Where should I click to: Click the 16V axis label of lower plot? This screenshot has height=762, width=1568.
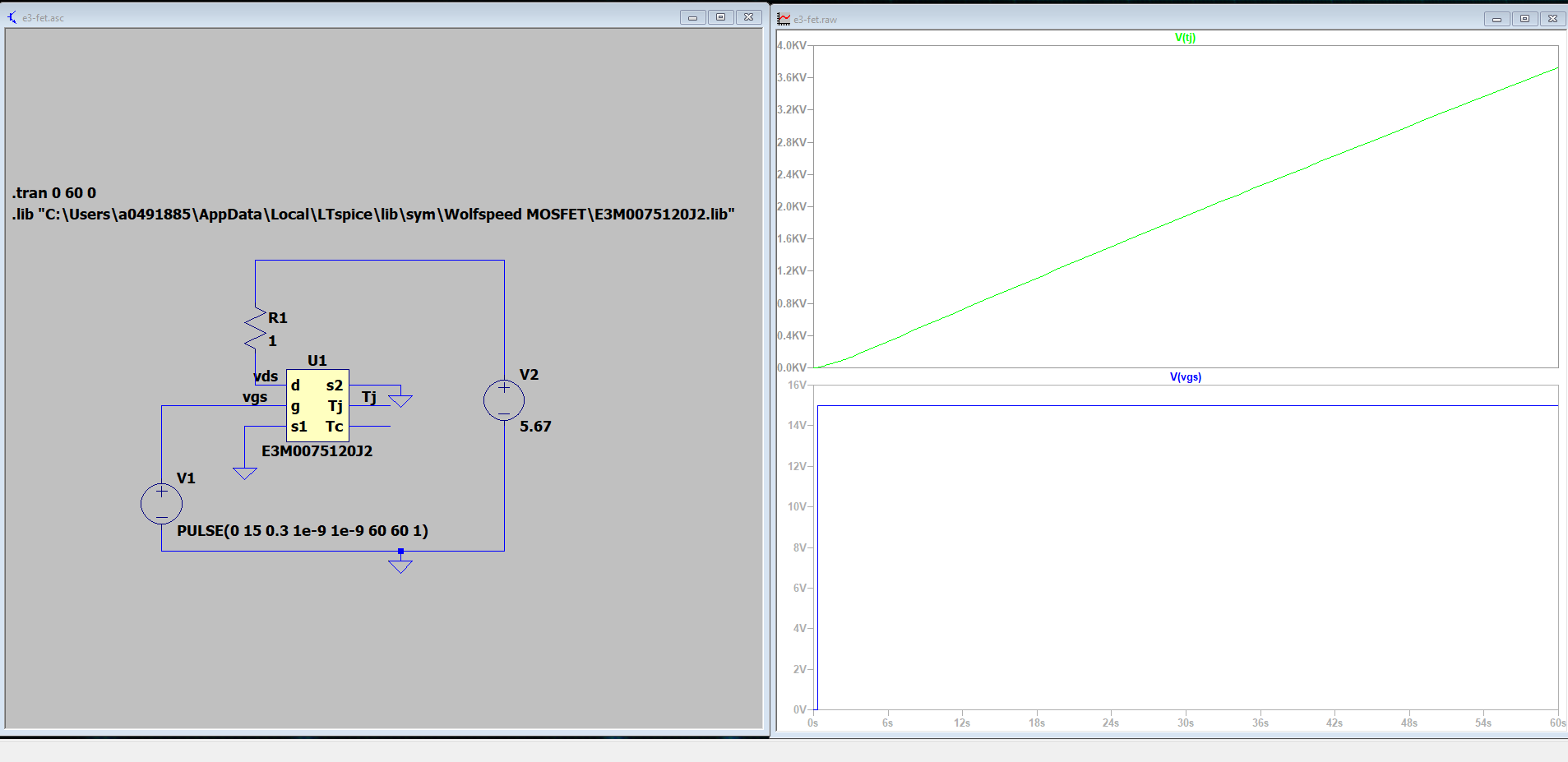(798, 385)
